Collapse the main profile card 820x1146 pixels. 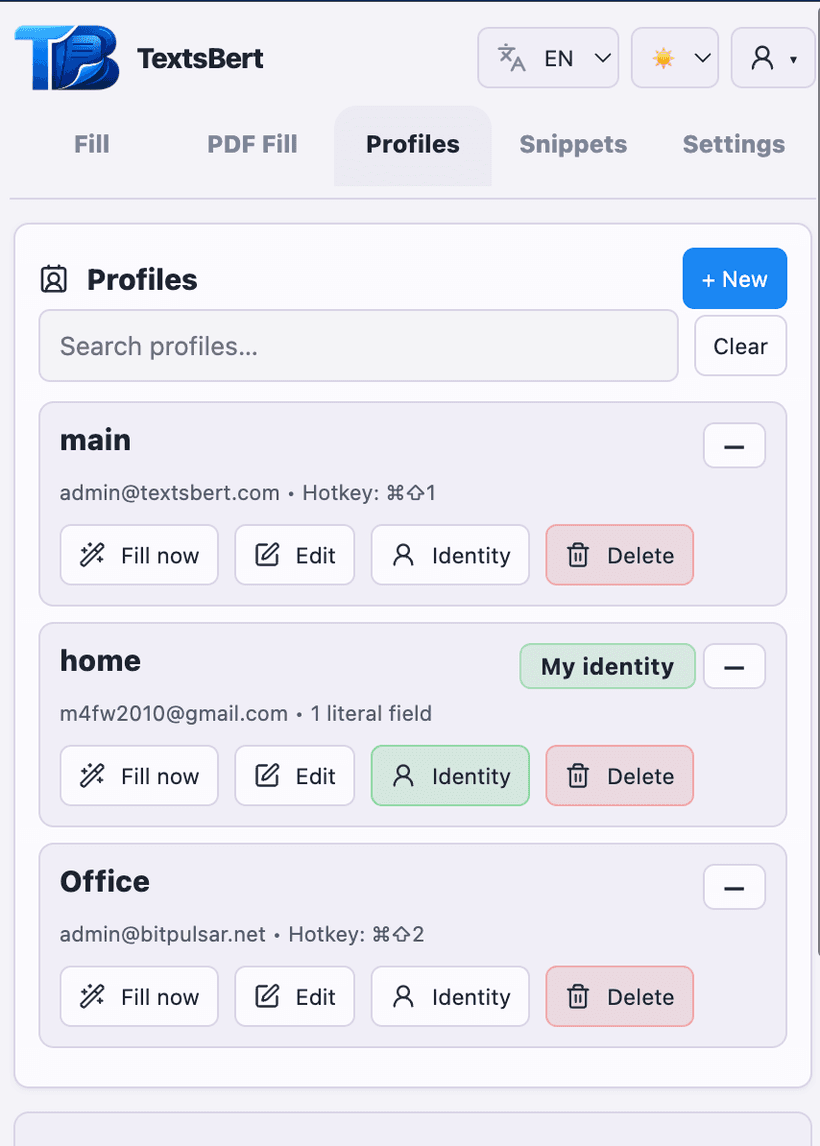point(734,445)
